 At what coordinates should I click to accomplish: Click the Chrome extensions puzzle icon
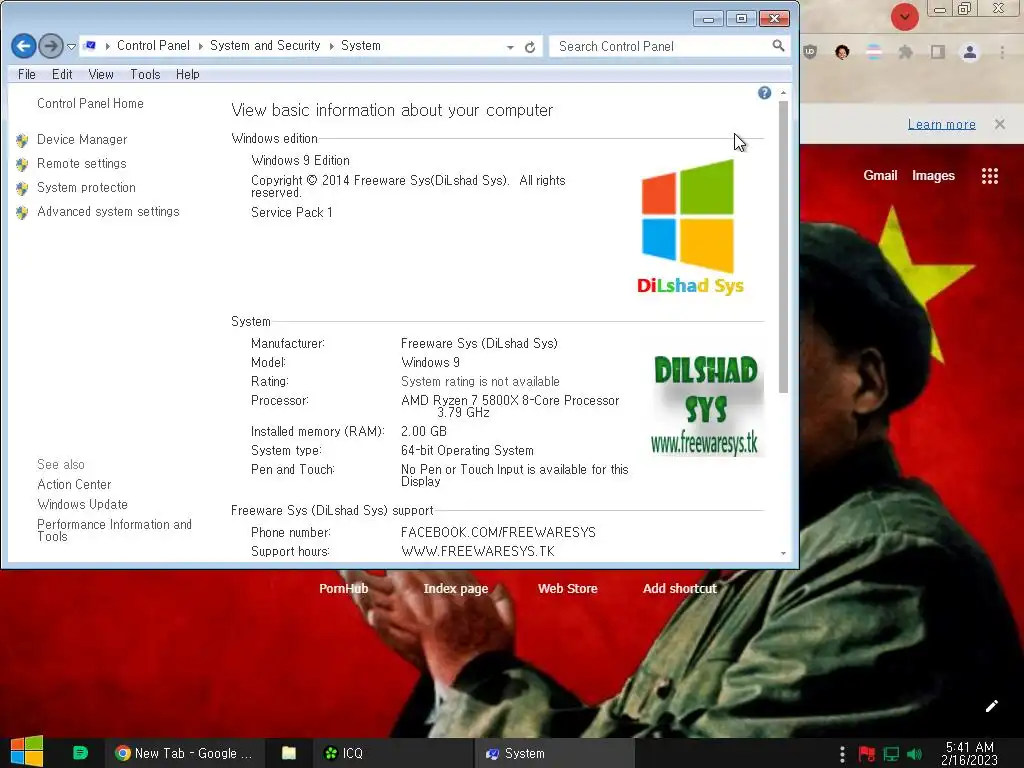point(905,52)
